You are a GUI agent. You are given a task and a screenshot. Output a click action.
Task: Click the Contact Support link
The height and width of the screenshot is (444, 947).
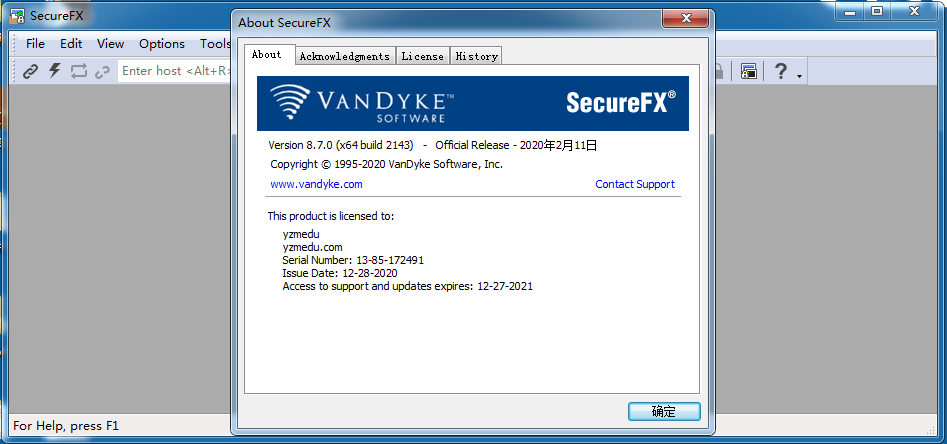pos(635,184)
